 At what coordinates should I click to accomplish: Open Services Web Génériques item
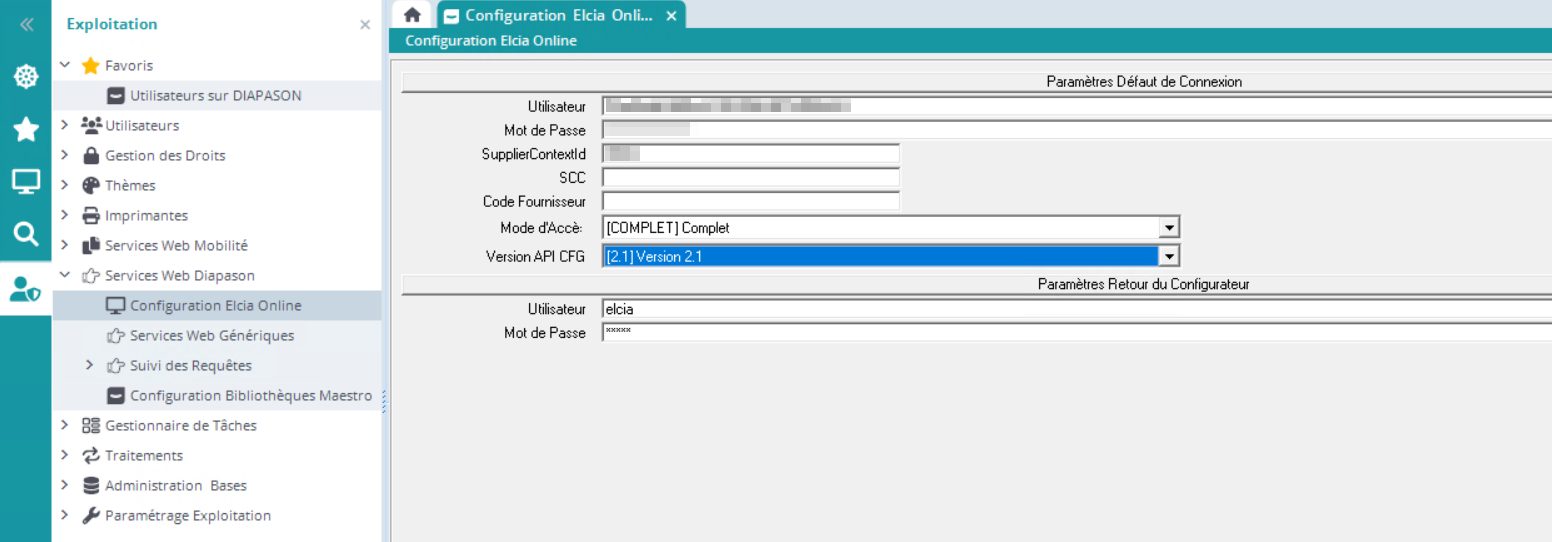211,336
